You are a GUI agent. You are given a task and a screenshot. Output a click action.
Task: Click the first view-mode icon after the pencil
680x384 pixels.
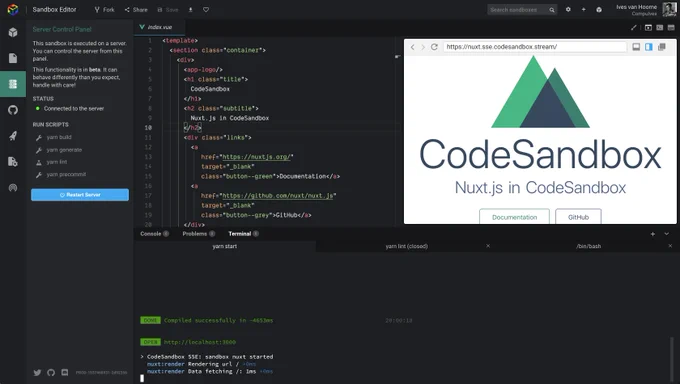(648, 28)
